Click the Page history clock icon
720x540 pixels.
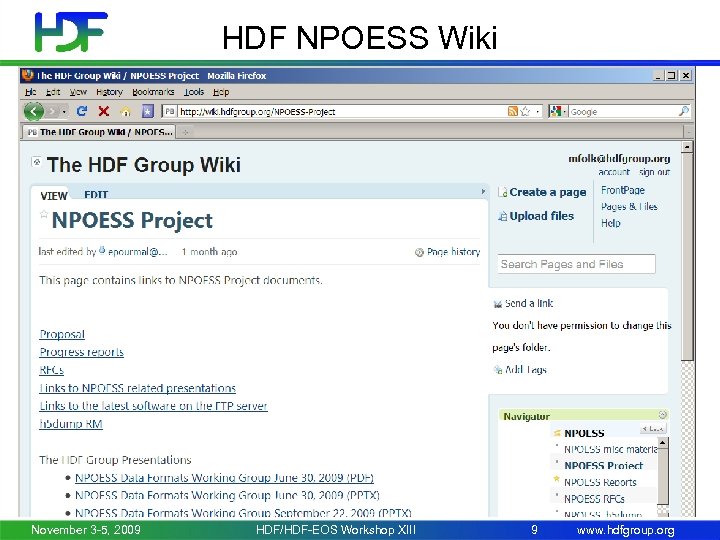(x=419, y=252)
